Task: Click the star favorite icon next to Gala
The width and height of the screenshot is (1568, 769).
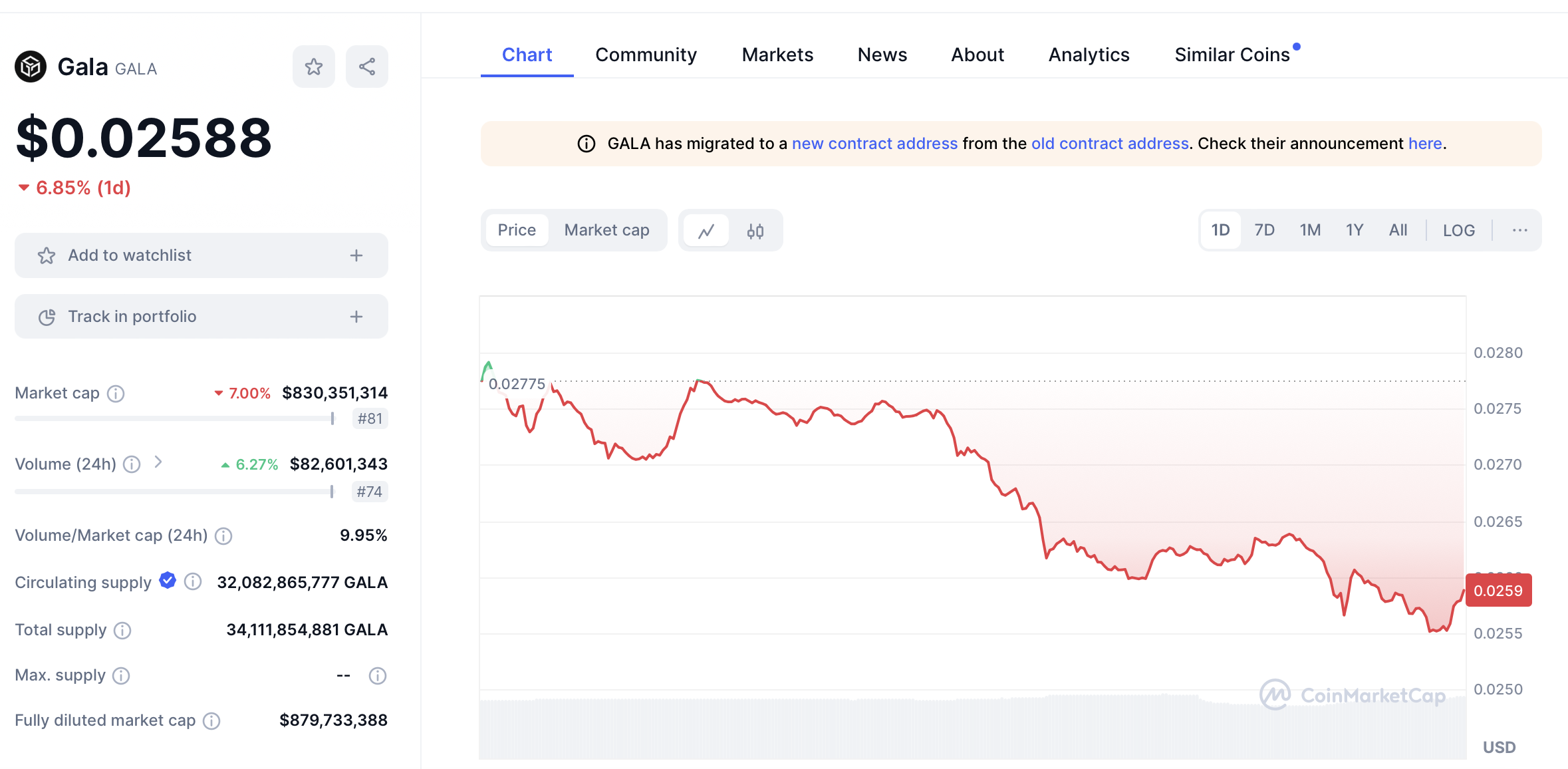Action: pos(313,67)
